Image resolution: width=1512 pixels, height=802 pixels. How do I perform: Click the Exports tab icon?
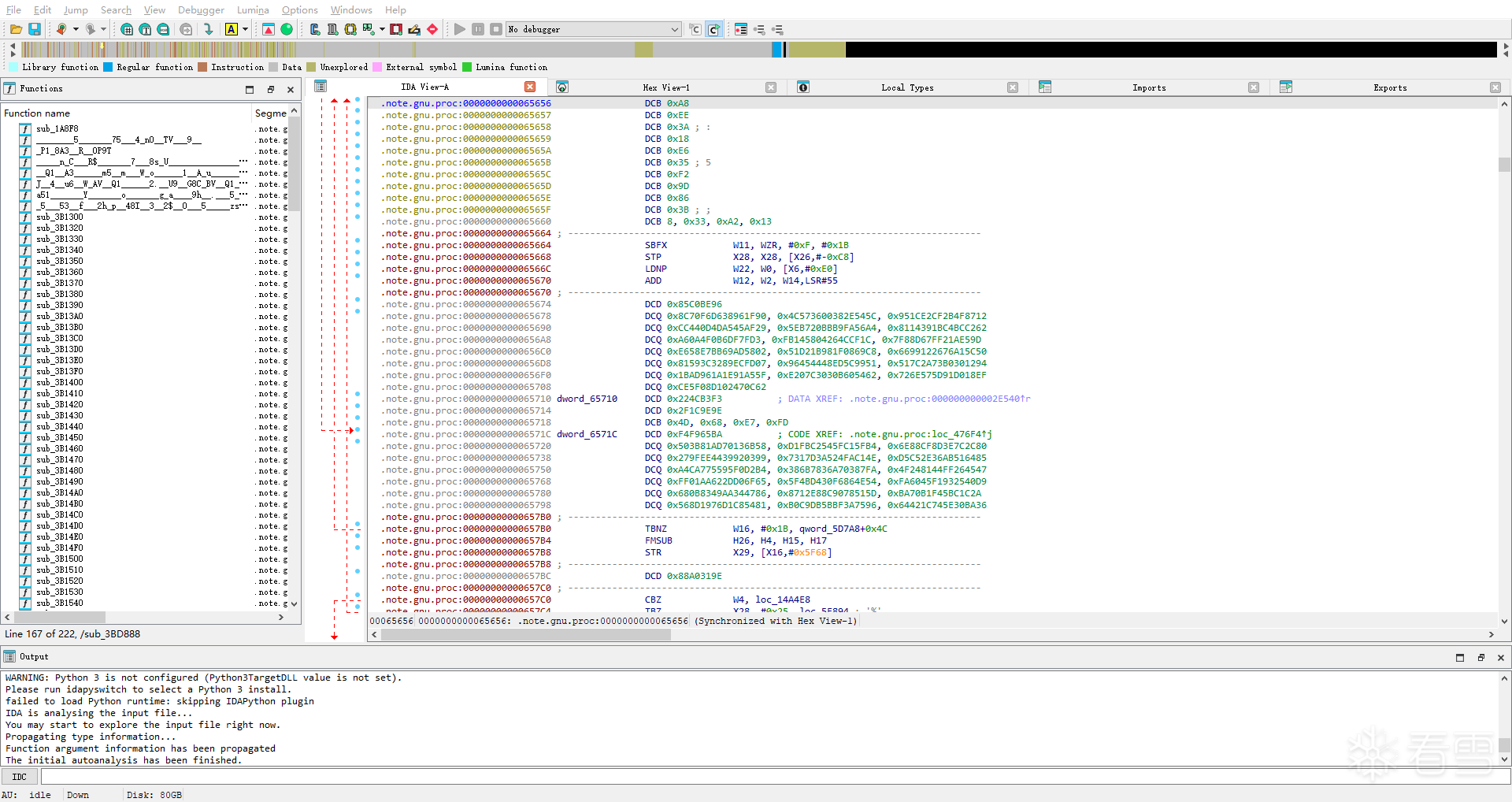(1286, 87)
